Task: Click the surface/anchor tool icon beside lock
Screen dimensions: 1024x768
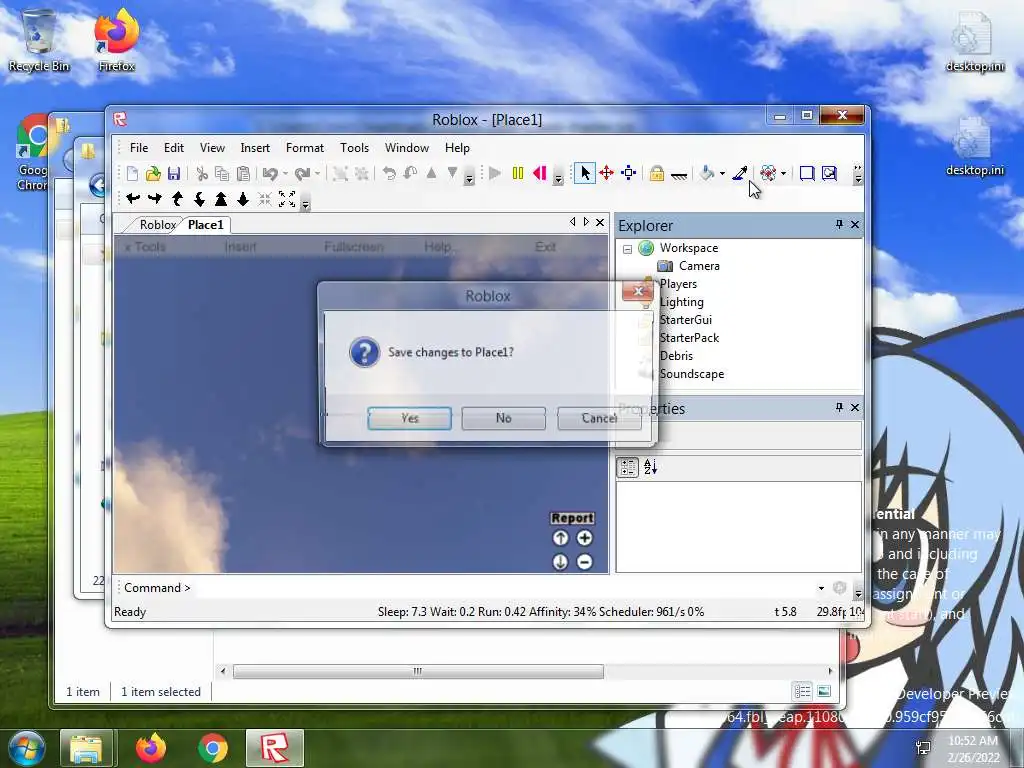Action: tap(679, 174)
